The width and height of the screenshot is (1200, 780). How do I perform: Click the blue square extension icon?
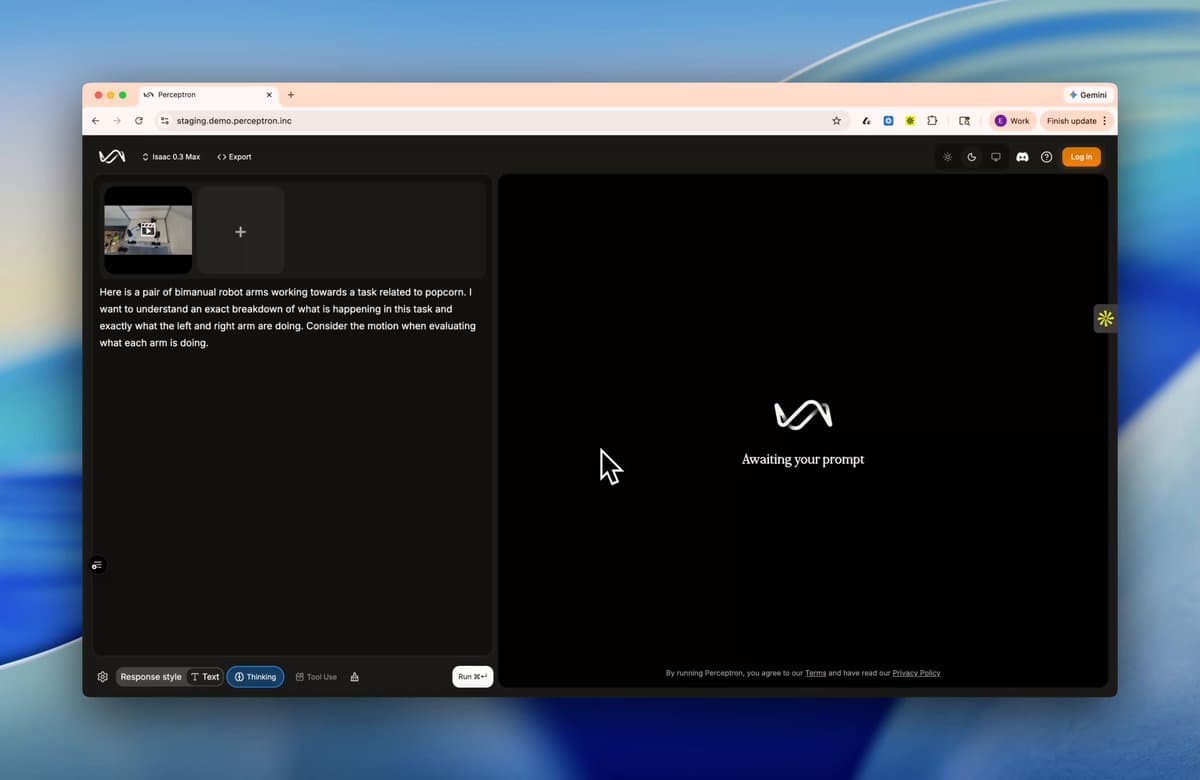coord(888,120)
